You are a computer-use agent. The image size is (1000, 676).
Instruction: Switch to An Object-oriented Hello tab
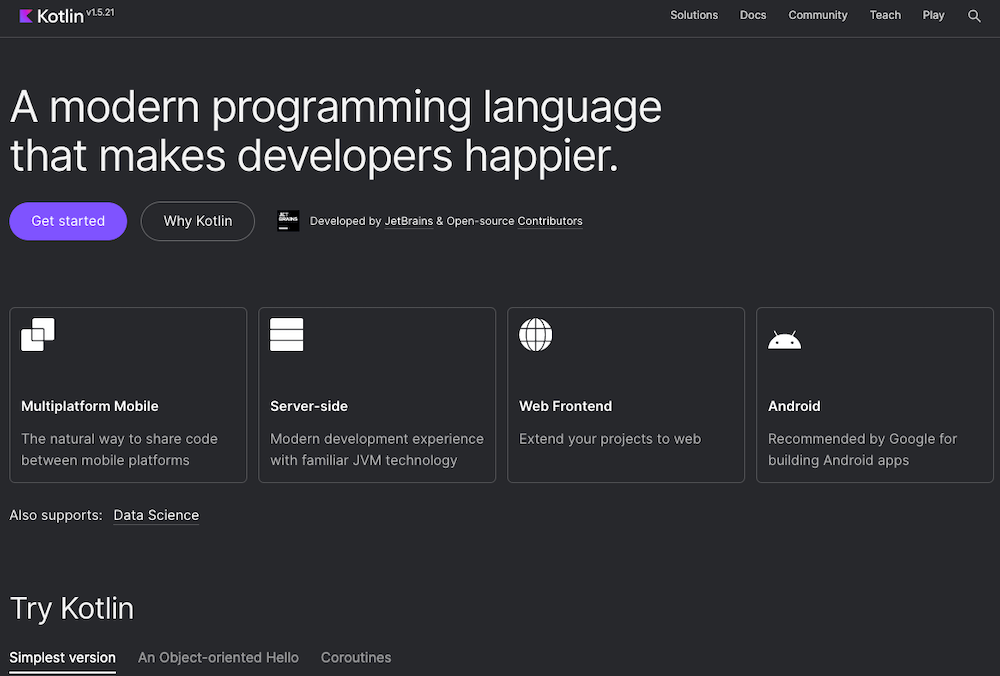(218, 658)
